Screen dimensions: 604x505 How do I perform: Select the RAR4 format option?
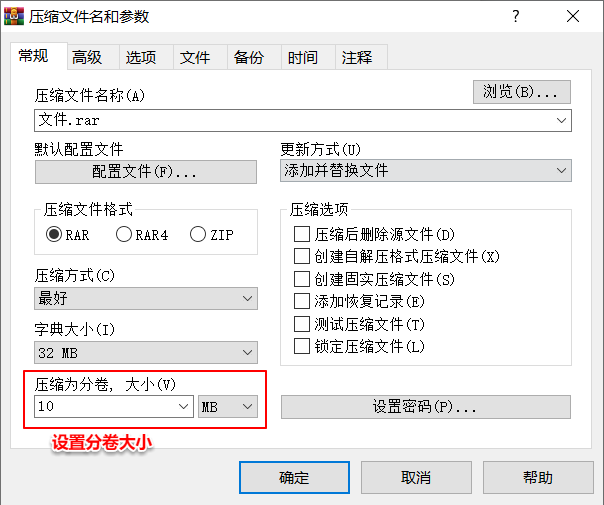tap(124, 235)
